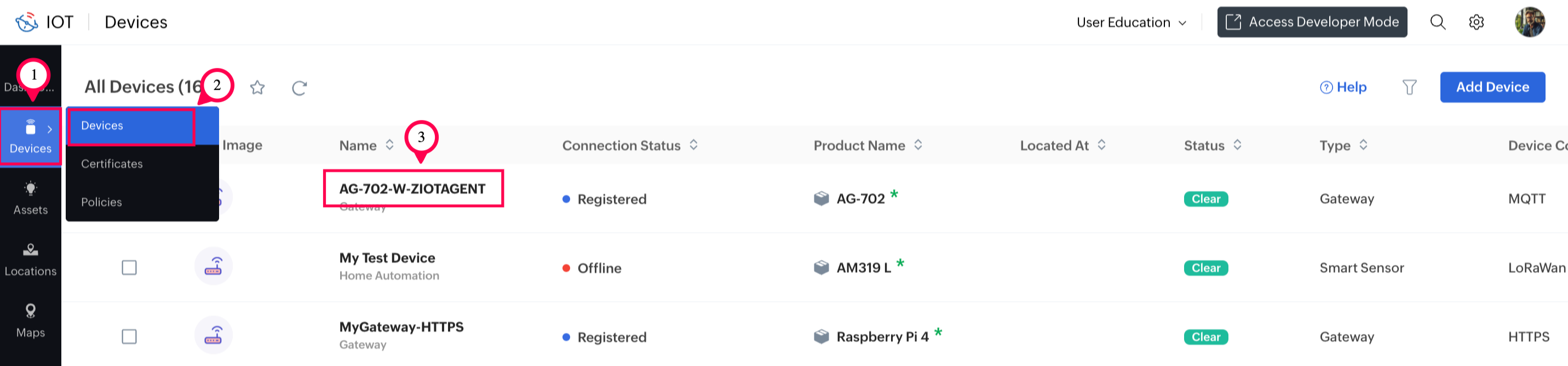
Task: Click the favorite star icon beside All Devices
Action: pyautogui.click(x=257, y=88)
